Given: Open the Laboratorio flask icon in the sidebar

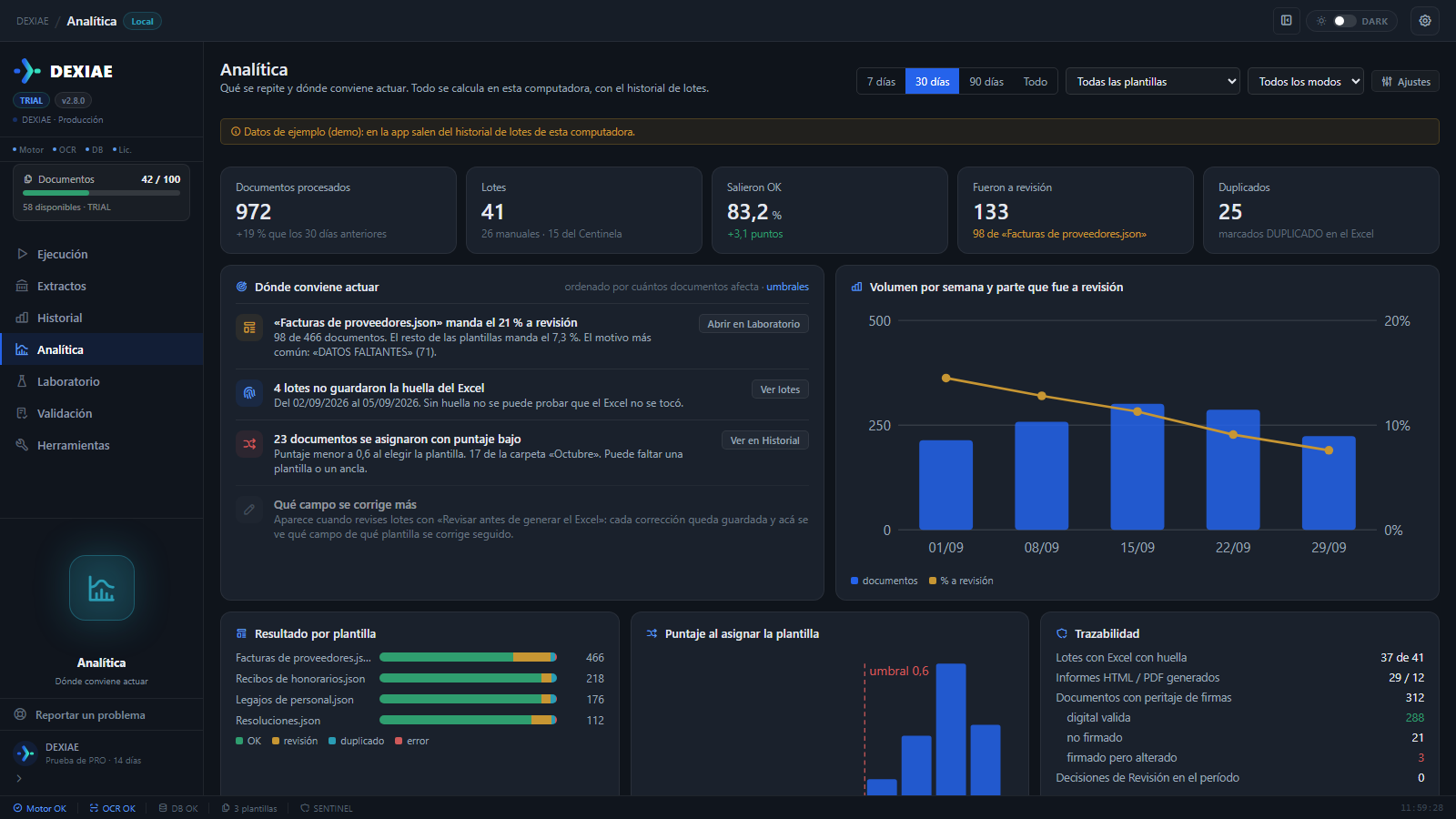Looking at the screenshot, I should (x=22, y=381).
